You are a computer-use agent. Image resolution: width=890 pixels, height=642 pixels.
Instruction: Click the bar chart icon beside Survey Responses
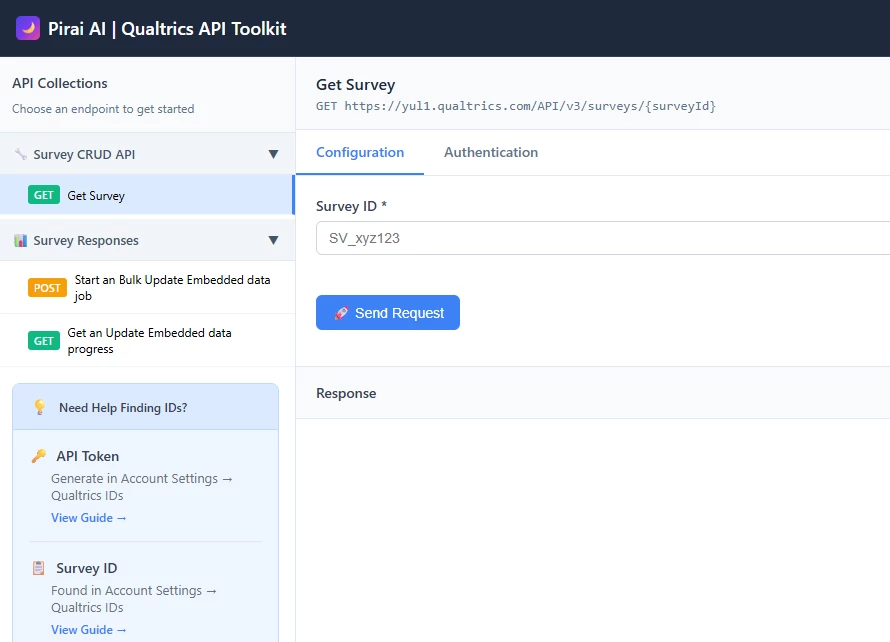(x=20, y=240)
